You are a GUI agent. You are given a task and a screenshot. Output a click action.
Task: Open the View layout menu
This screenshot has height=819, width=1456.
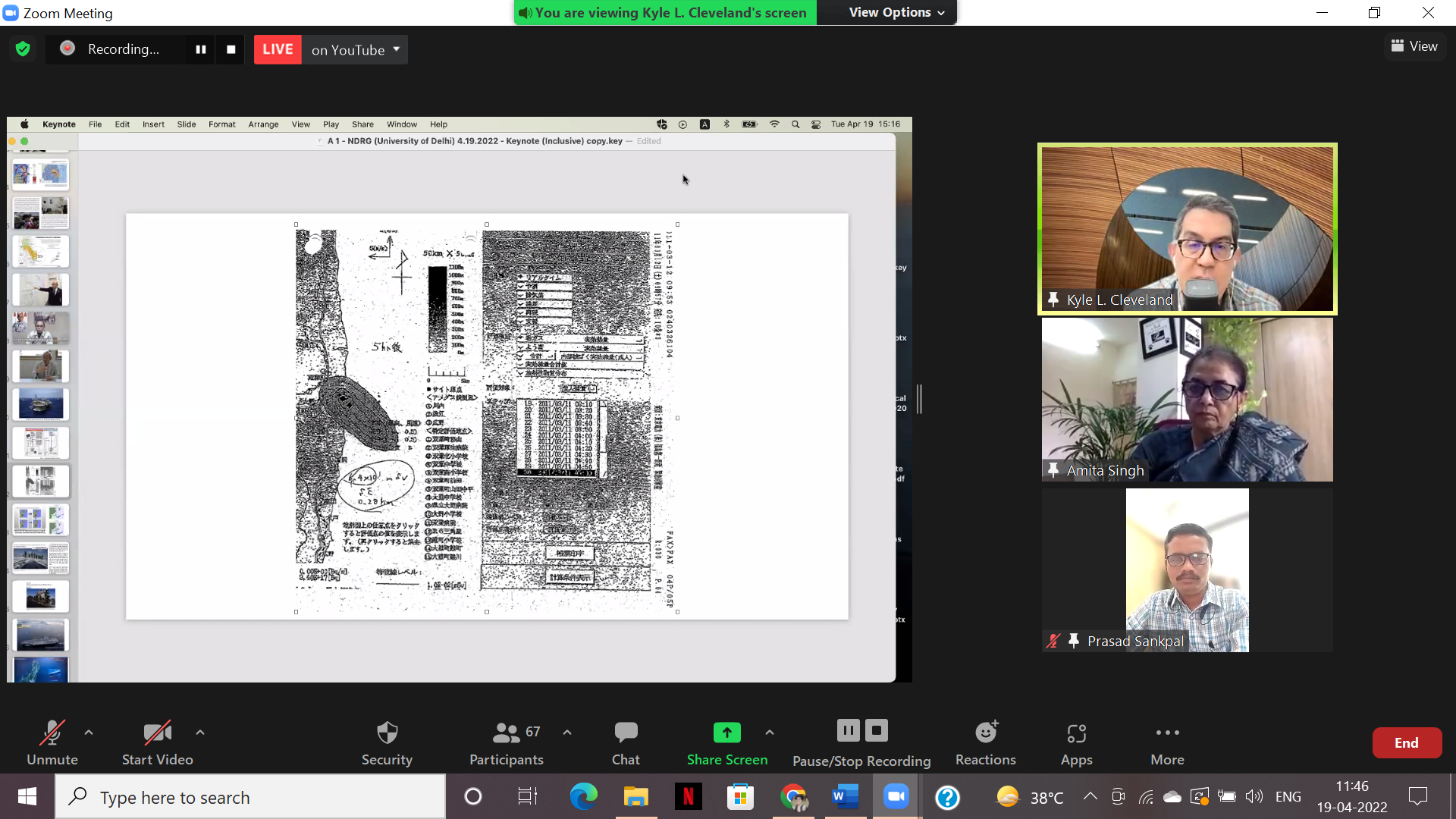[1414, 46]
